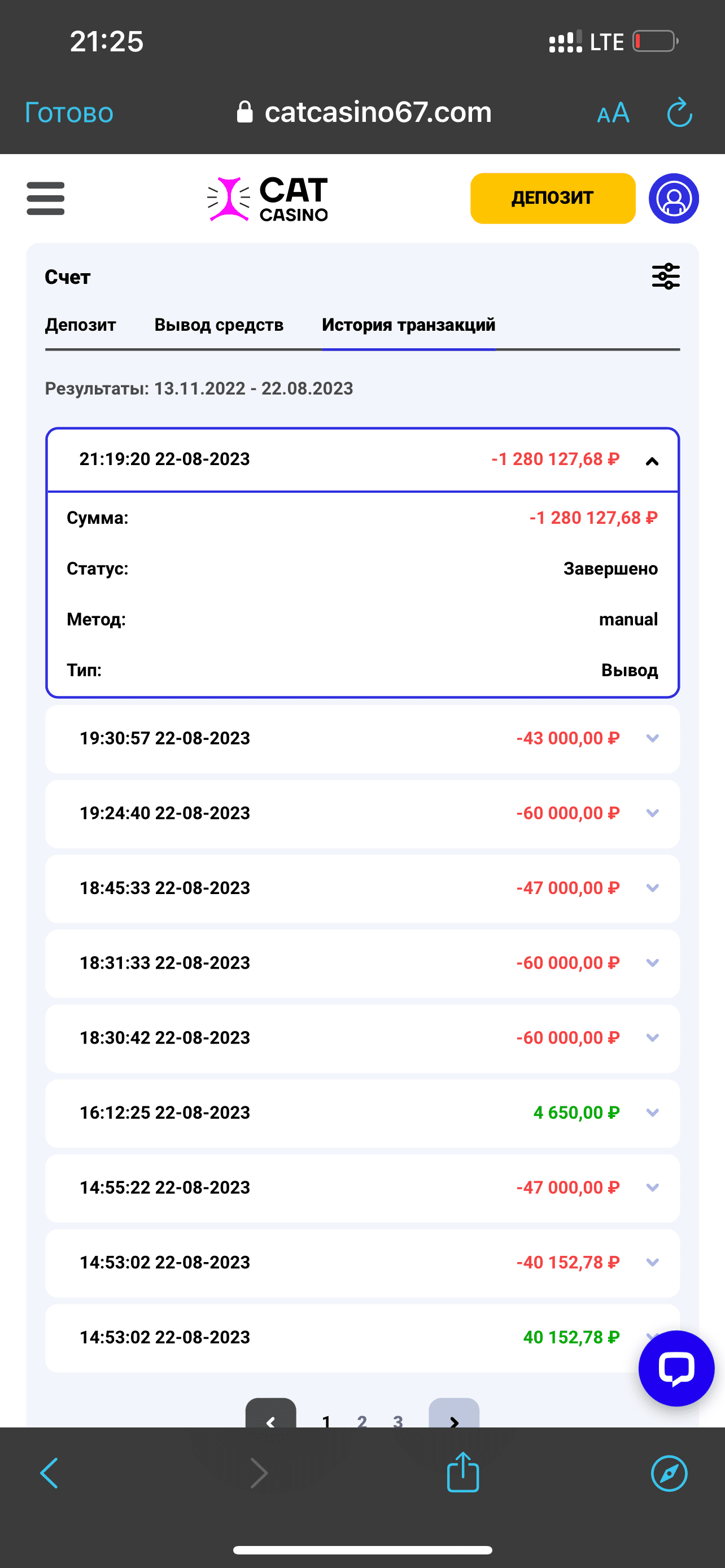725x1568 pixels.
Task: Expand the 14:55:22 transaction row
Action: click(362, 1188)
